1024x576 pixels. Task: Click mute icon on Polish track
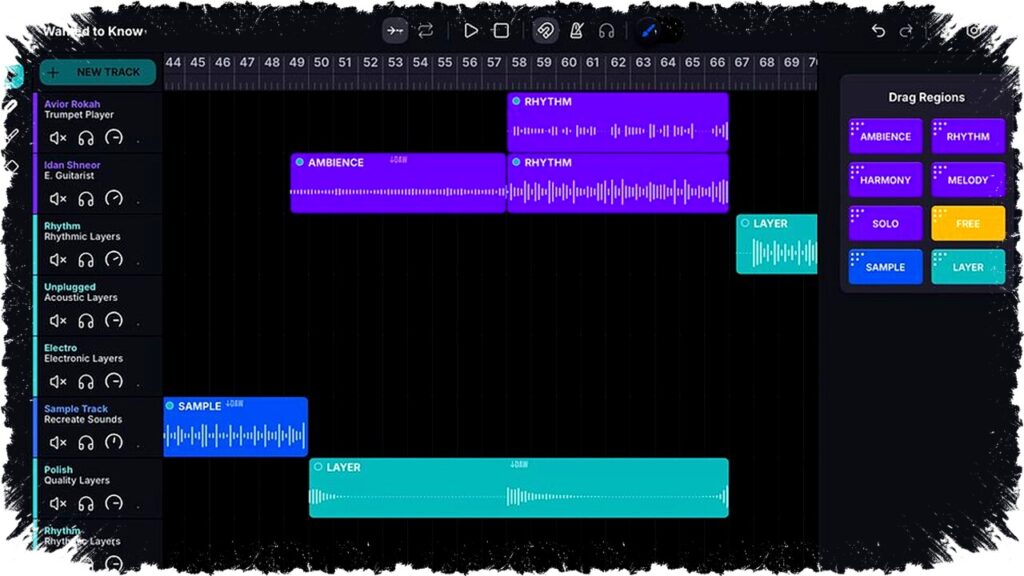click(x=57, y=504)
